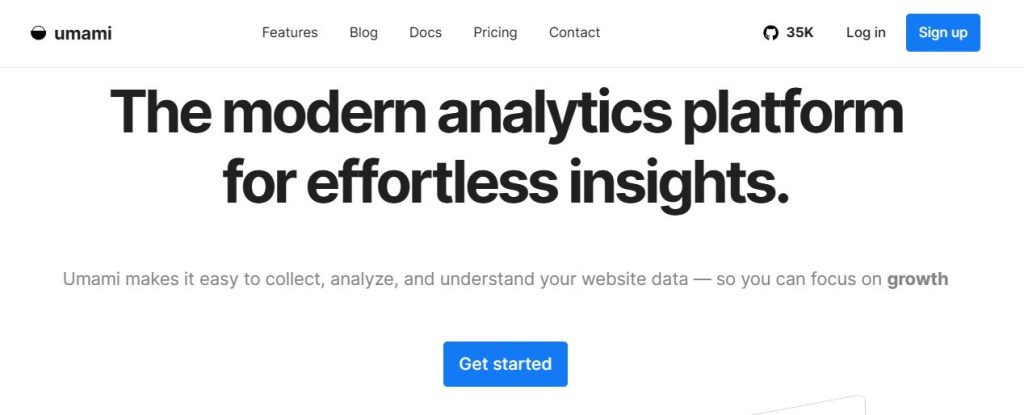Select Contact in the top navigation

coord(574,33)
